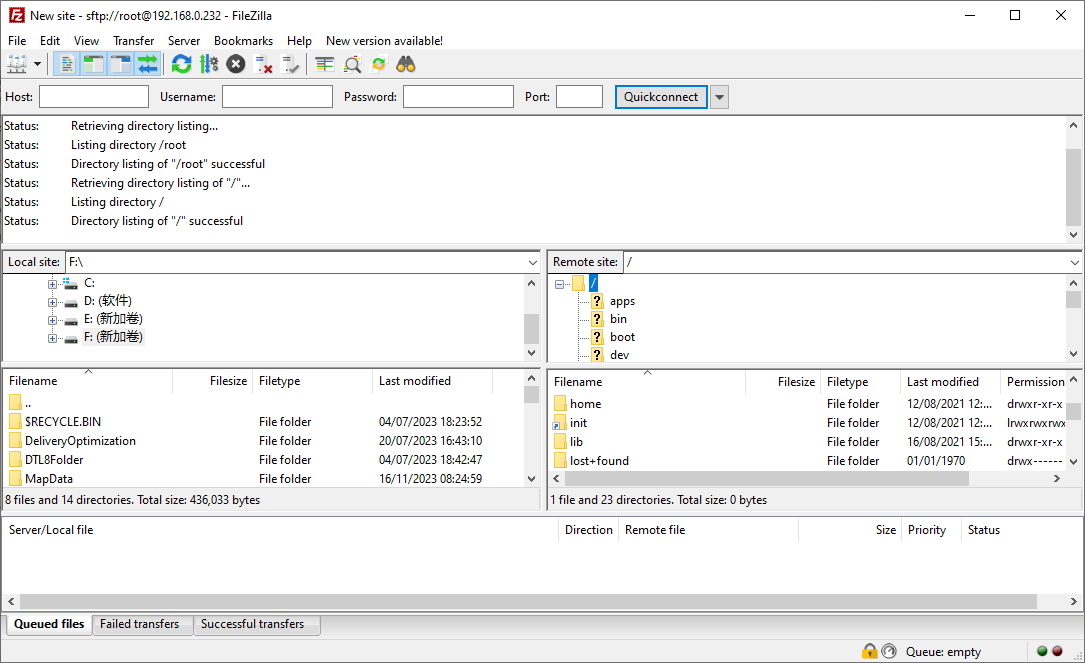This screenshot has width=1085, height=663.
Task: Click the remote list horizontal scrollbar
Action: click(x=765, y=479)
